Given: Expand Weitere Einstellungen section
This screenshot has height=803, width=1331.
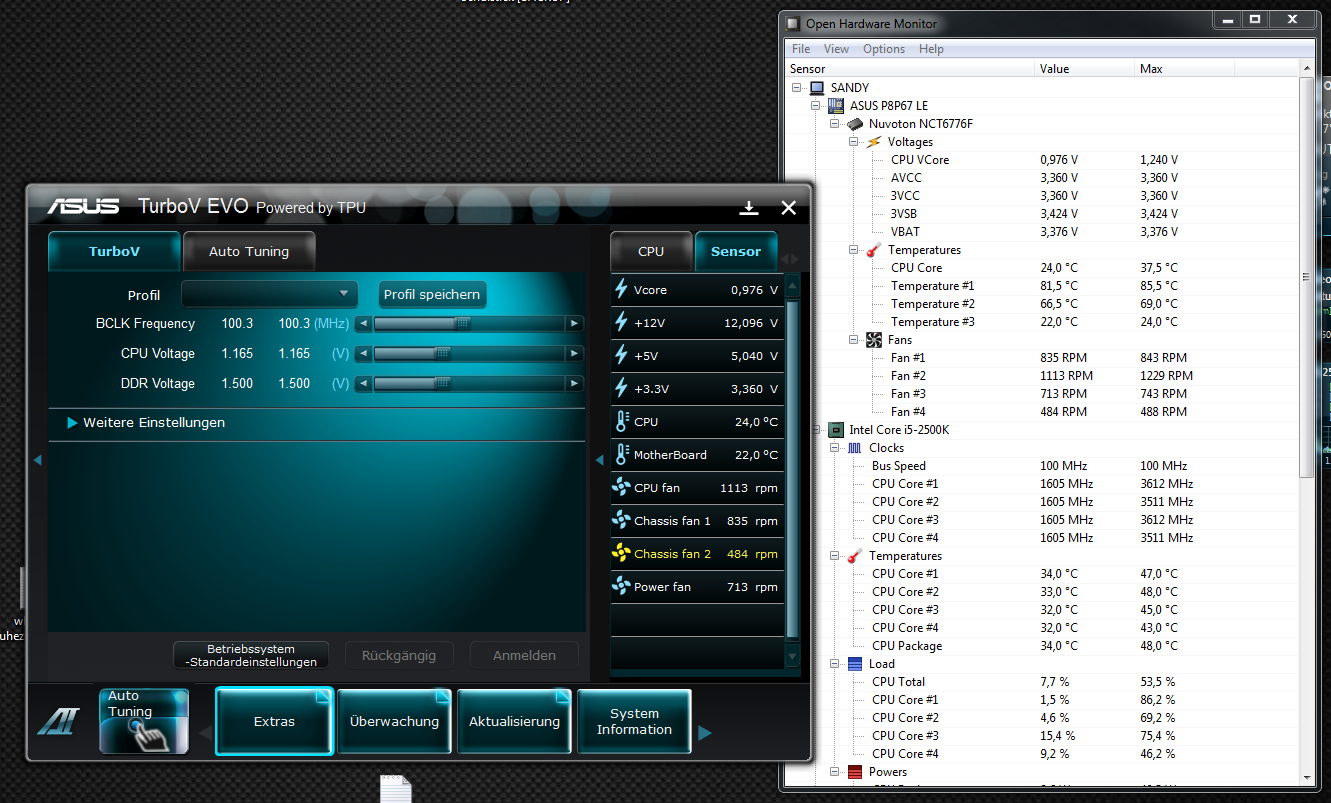Looking at the screenshot, I should pyautogui.click(x=146, y=423).
